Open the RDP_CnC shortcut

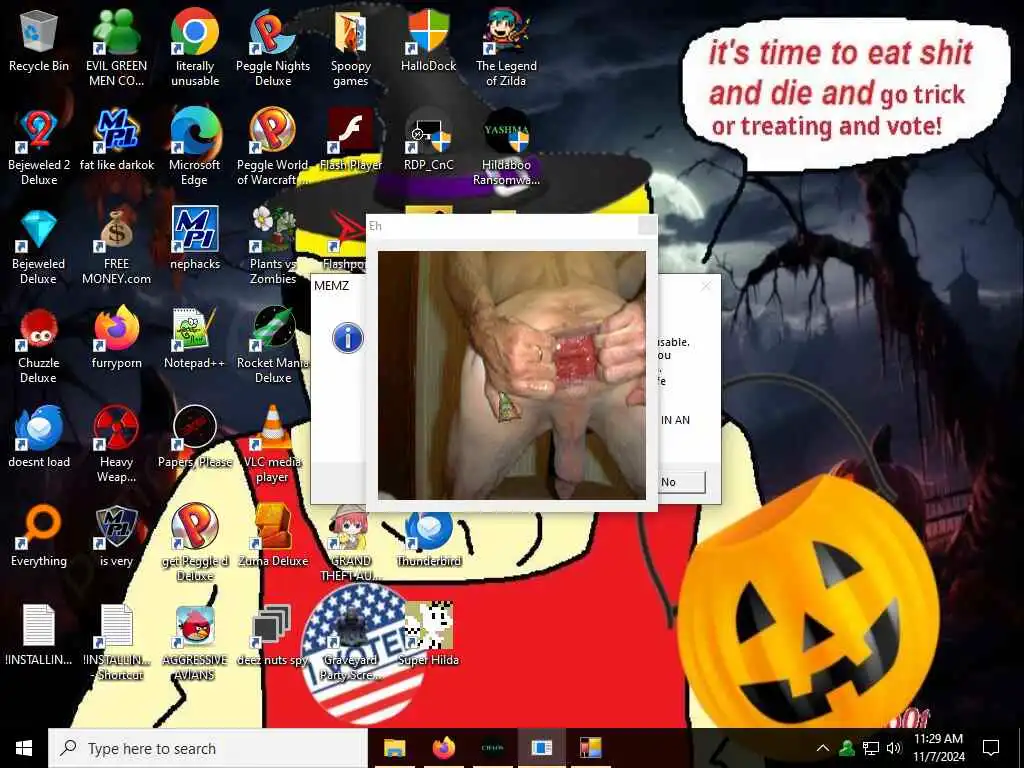click(428, 140)
